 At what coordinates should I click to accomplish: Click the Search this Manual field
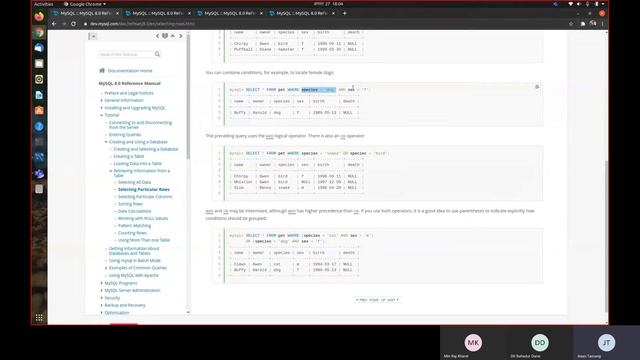(126, 54)
